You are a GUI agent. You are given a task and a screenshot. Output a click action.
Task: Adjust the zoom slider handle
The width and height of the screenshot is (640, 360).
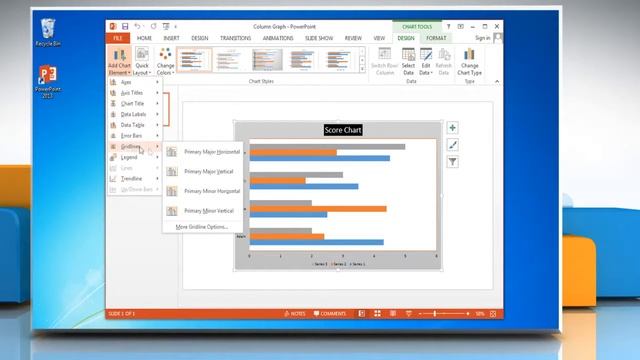(x=435, y=313)
